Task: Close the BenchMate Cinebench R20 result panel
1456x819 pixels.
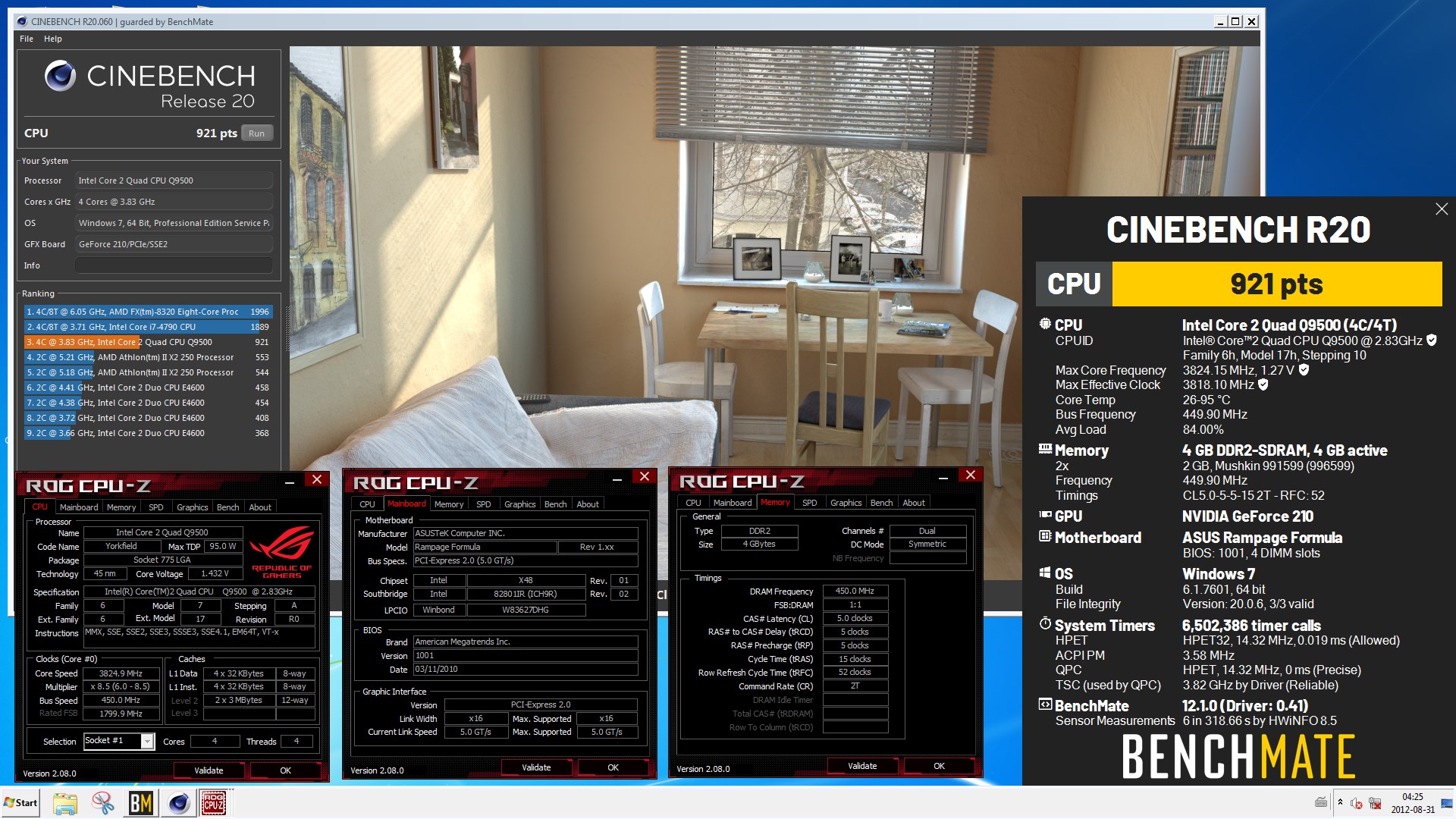Action: point(1442,209)
